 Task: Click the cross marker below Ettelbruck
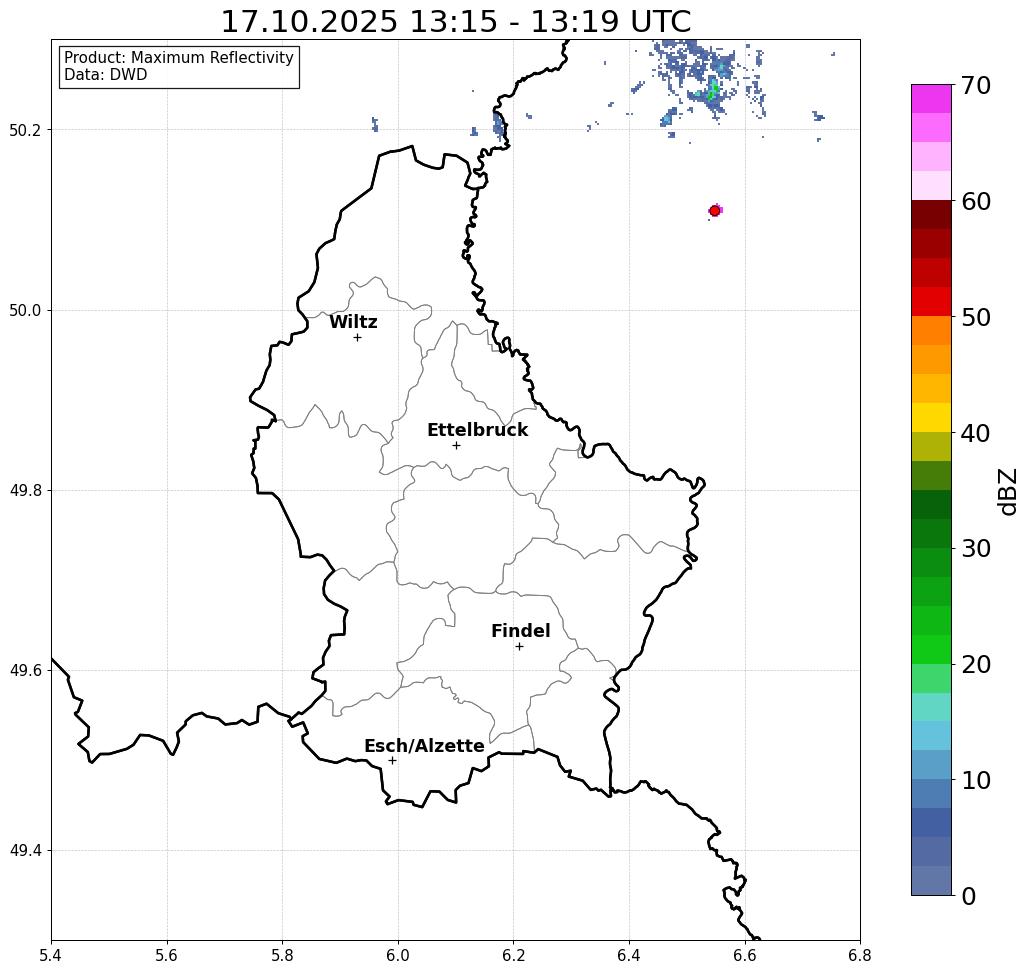[x=456, y=445]
